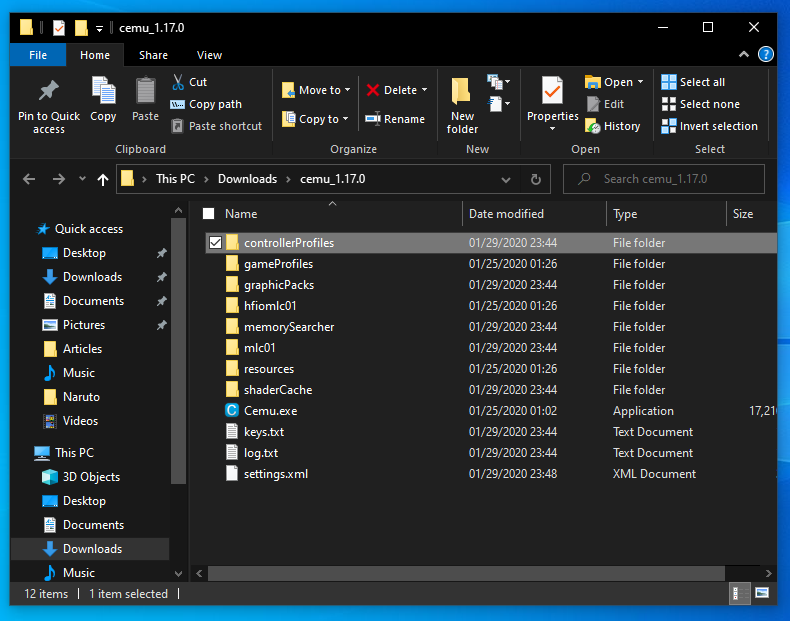Go back with the left arrow
Screen dimensions: 790x621
click(29, 179)
